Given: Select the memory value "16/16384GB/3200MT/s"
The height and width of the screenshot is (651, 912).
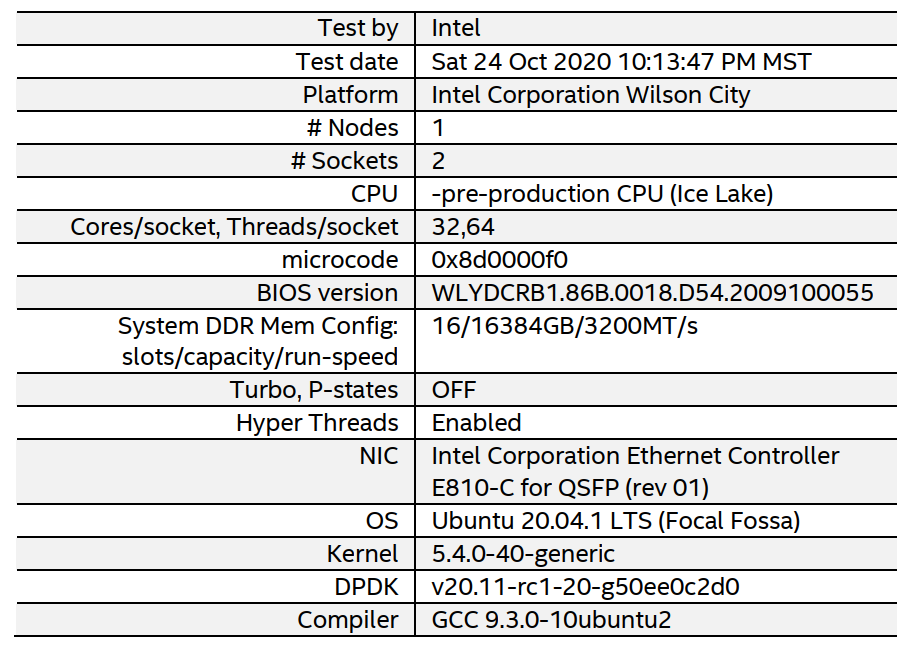Looking at the screenshot, I should point(563,326).
